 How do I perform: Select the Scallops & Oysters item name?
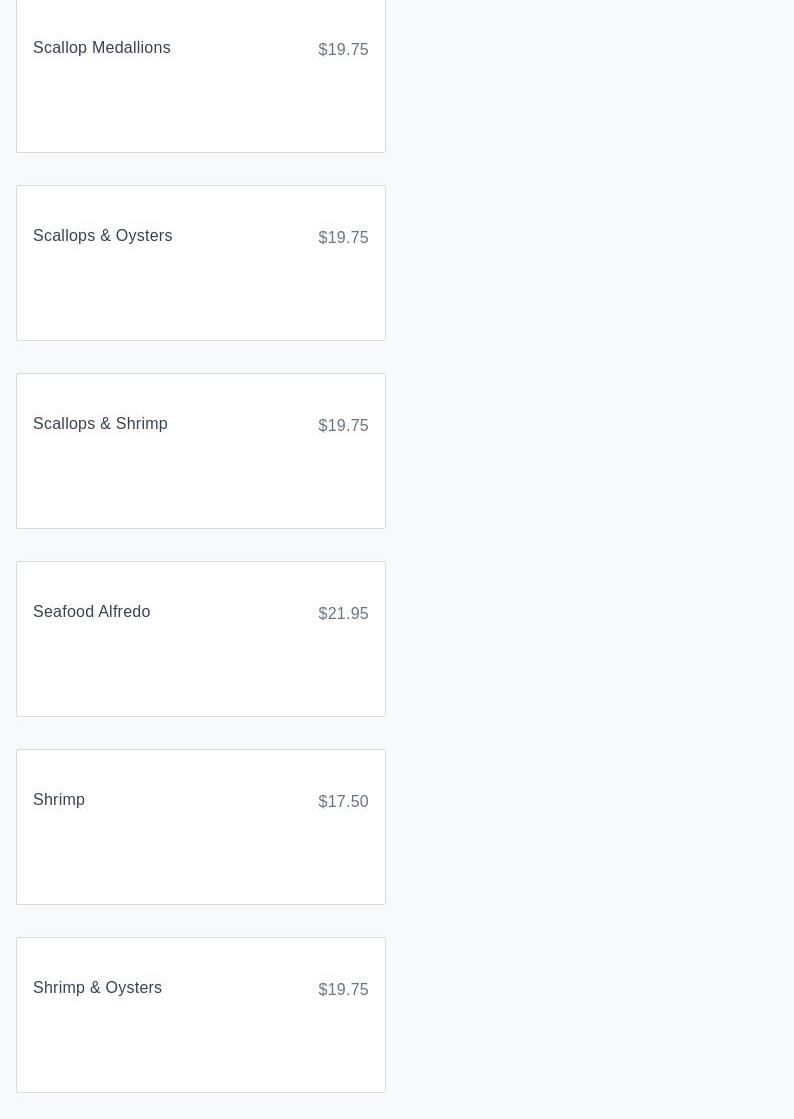point(102,236)
